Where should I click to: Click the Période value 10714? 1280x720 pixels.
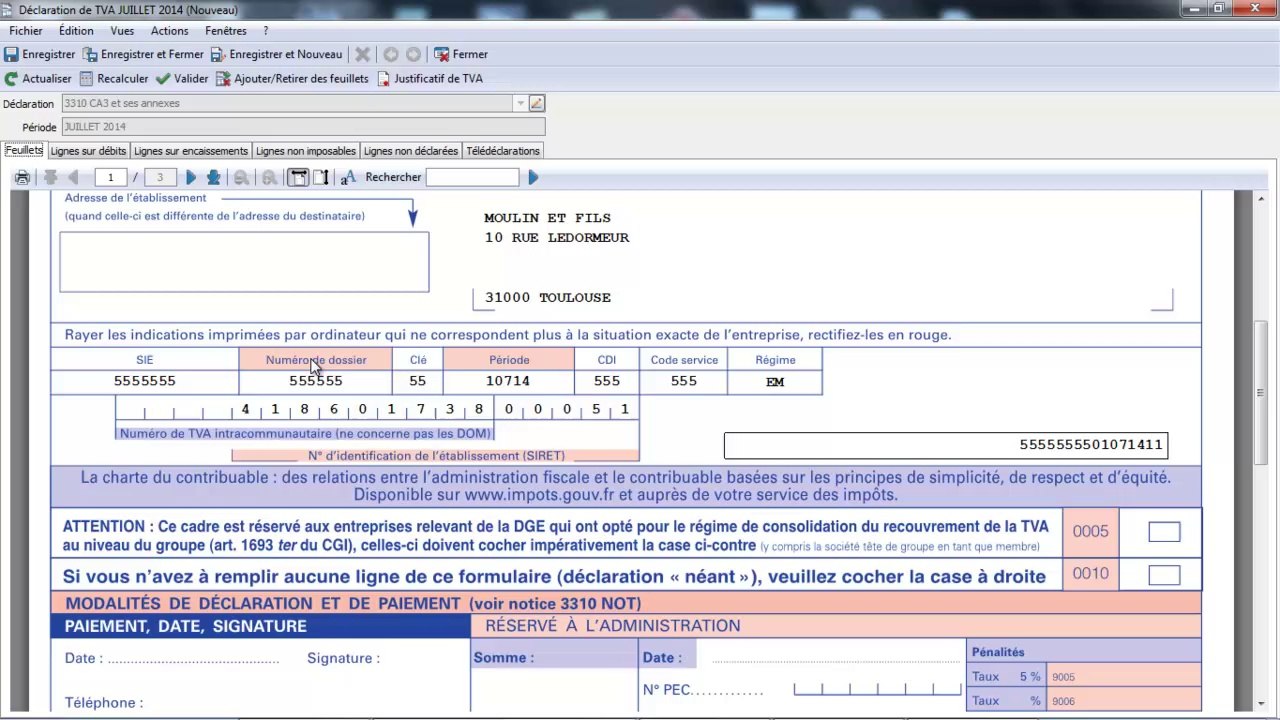(x=508, y=381)
